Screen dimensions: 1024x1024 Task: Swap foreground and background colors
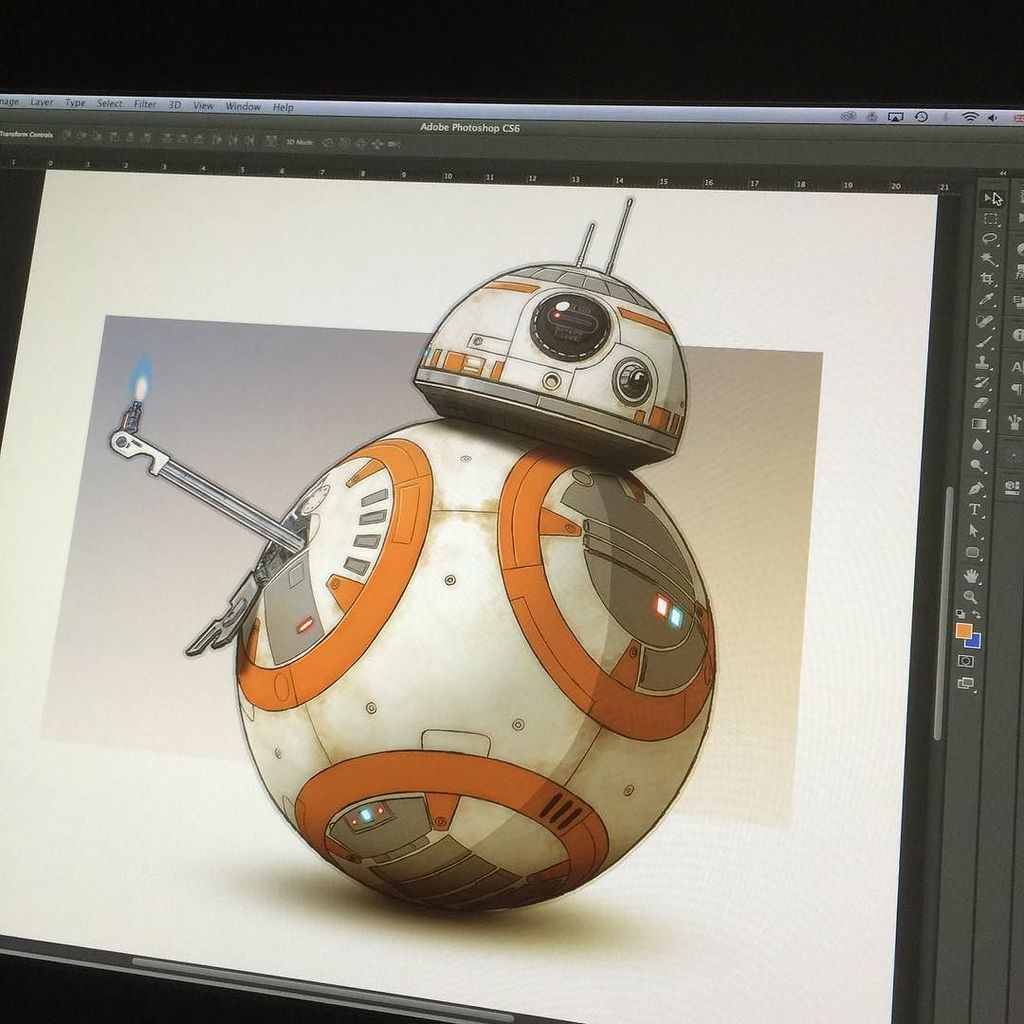pos(976,615)
